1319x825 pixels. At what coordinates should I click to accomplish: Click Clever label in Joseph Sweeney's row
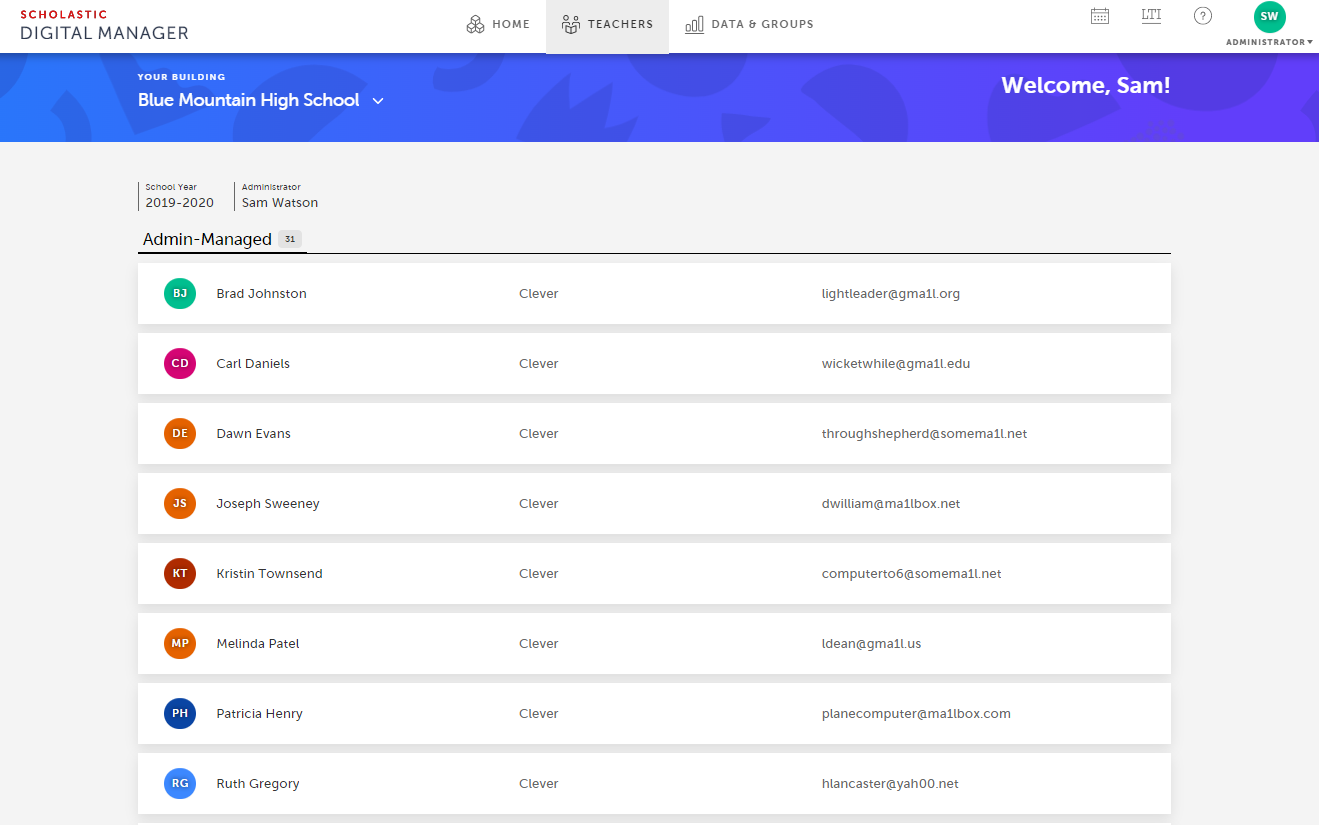(539, 504)
